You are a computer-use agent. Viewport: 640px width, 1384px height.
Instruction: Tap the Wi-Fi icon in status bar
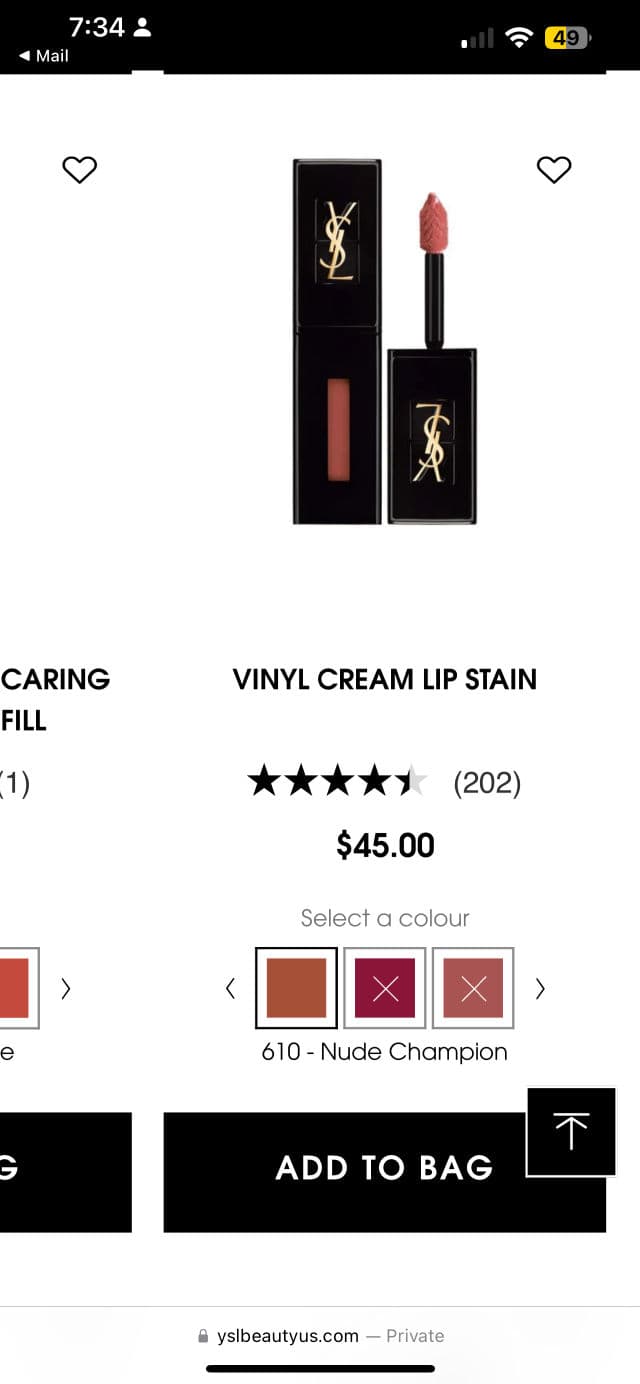pyautogui.click(x=519, y=38)
